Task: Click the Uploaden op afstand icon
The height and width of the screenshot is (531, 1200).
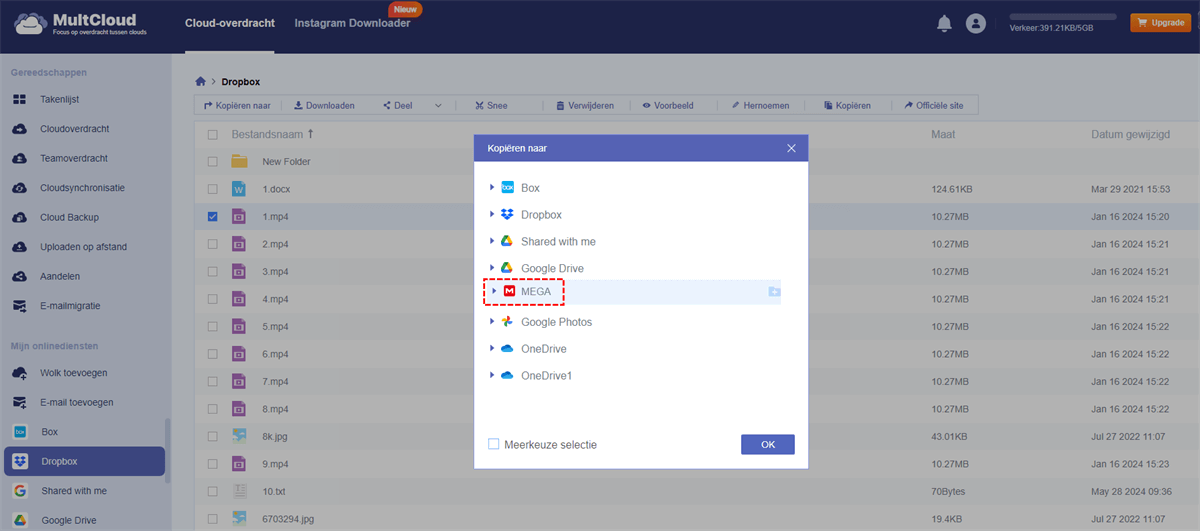Action: tap(20, 247)
